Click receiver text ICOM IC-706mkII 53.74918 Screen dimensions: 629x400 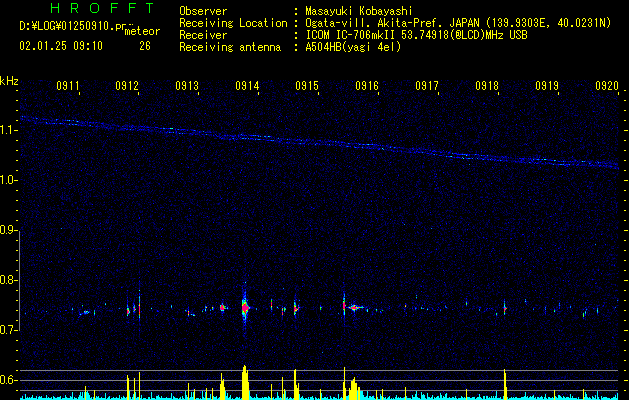click(379, 35)
